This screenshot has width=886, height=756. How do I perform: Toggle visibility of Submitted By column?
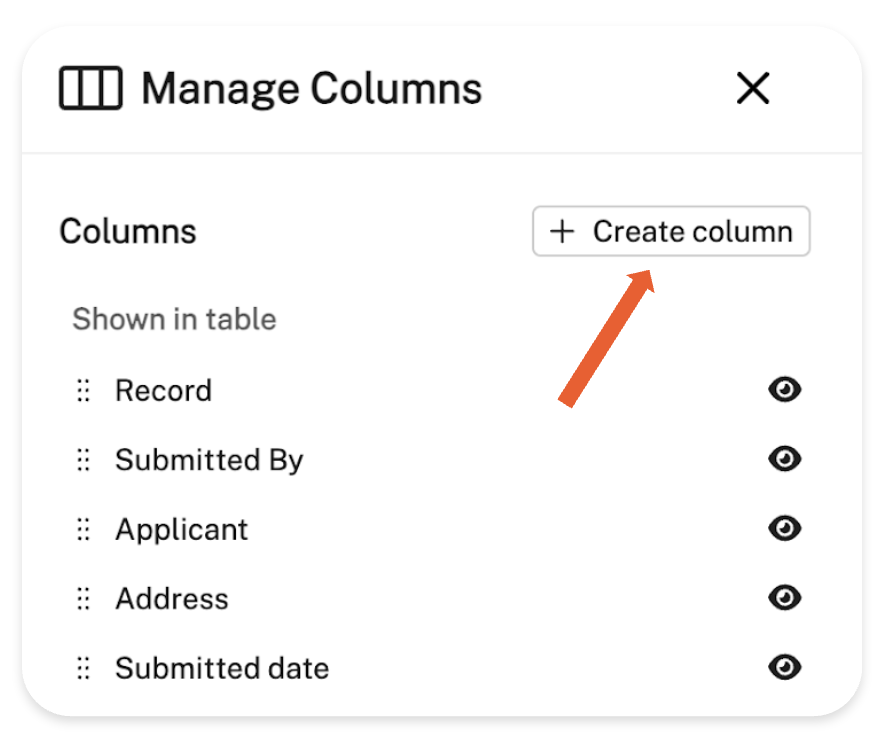tap(785, 459)
